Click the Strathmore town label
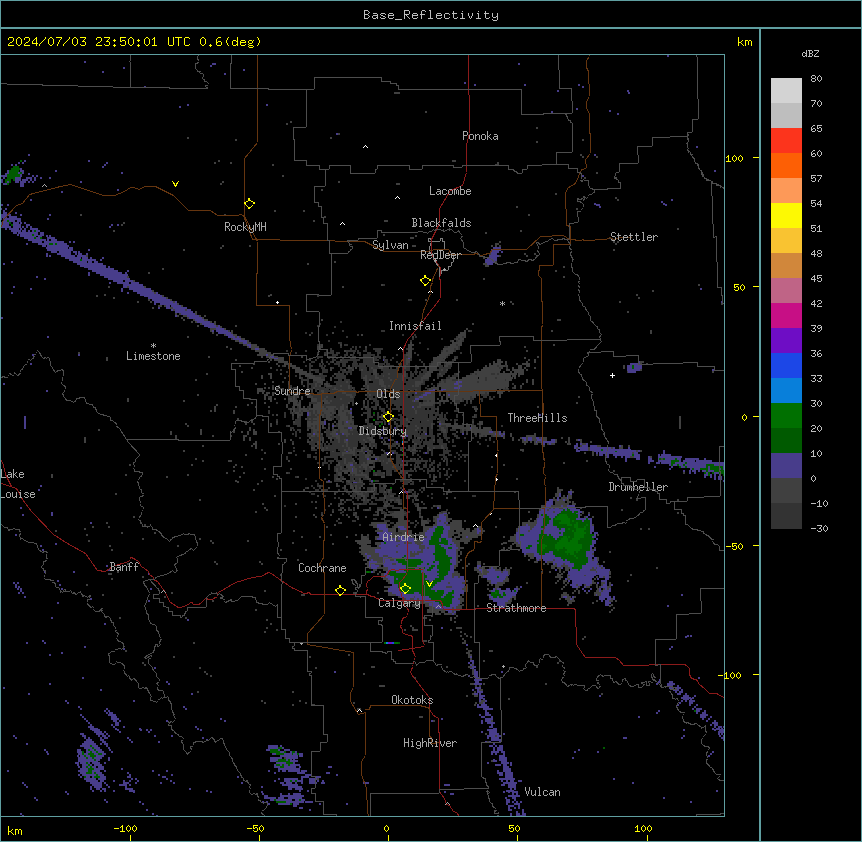 516,608
